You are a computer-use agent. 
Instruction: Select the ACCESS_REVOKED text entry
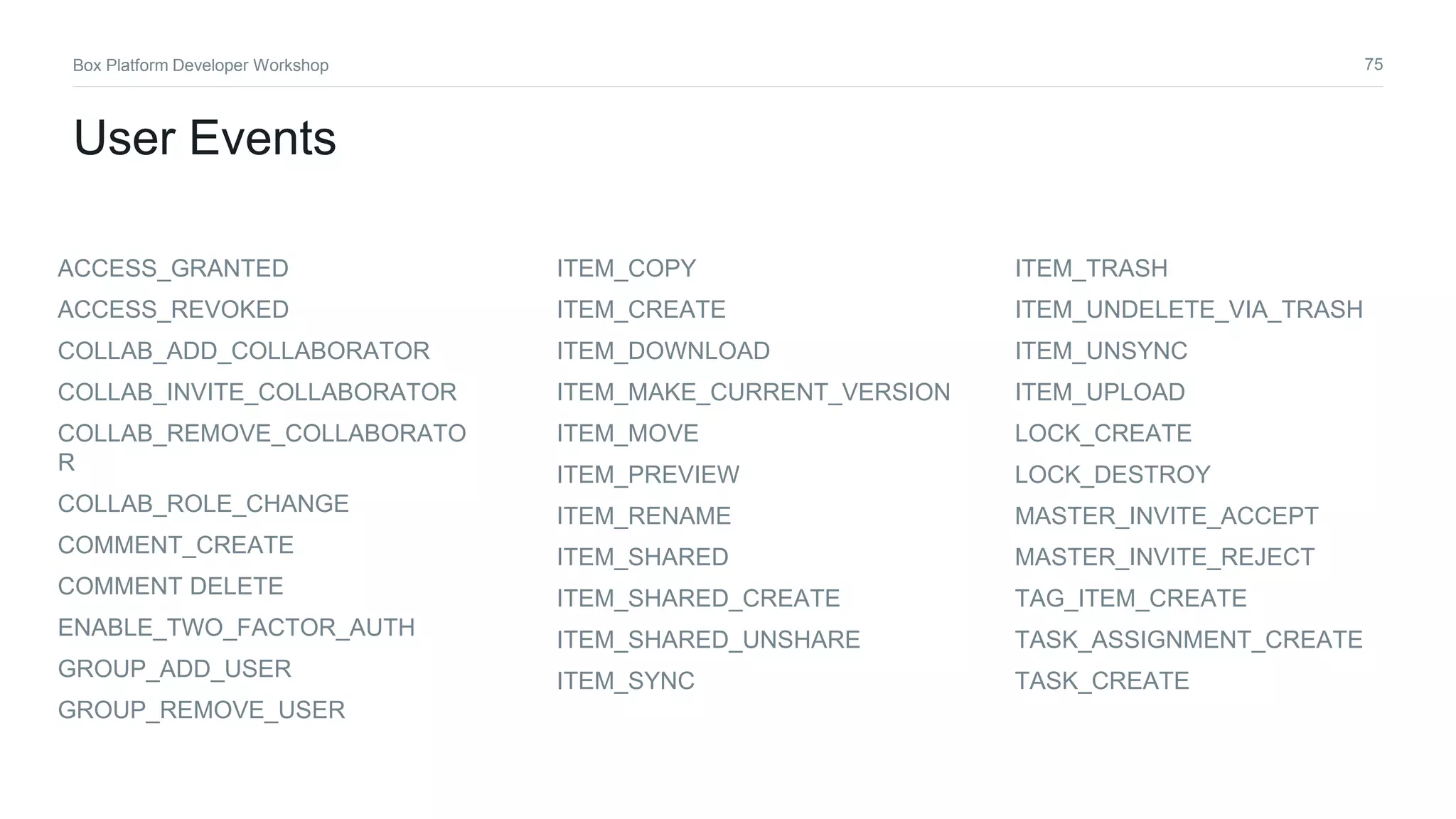coord(173,309)
